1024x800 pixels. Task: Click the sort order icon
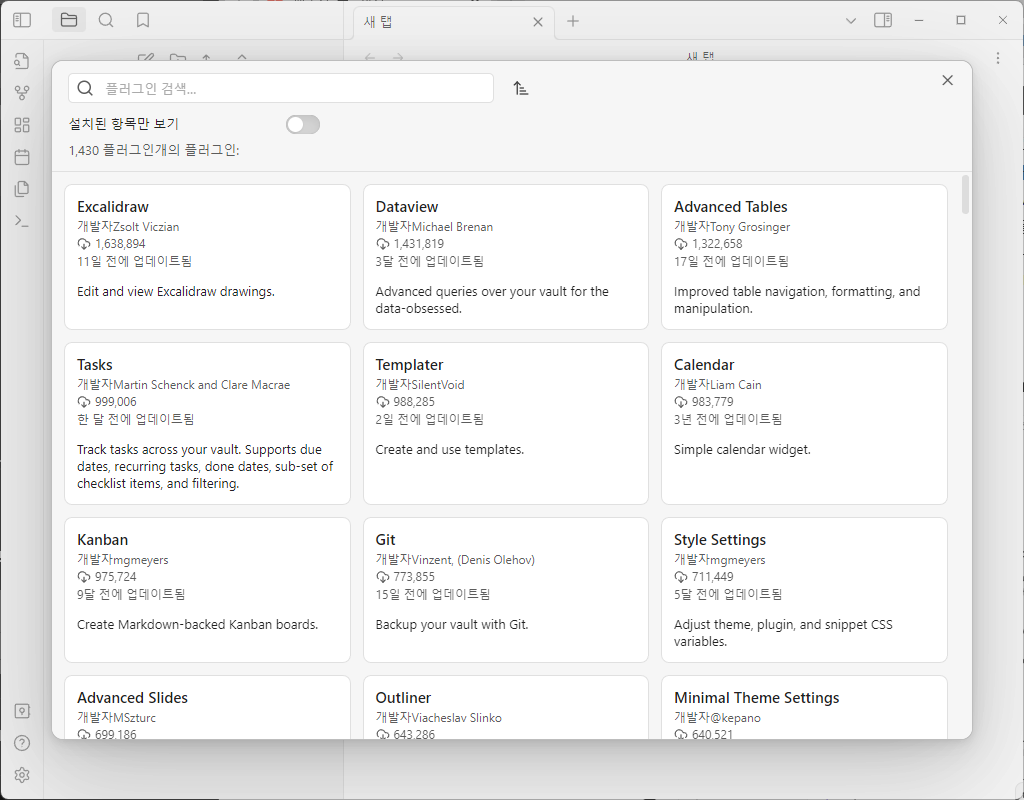coord(520,88)
